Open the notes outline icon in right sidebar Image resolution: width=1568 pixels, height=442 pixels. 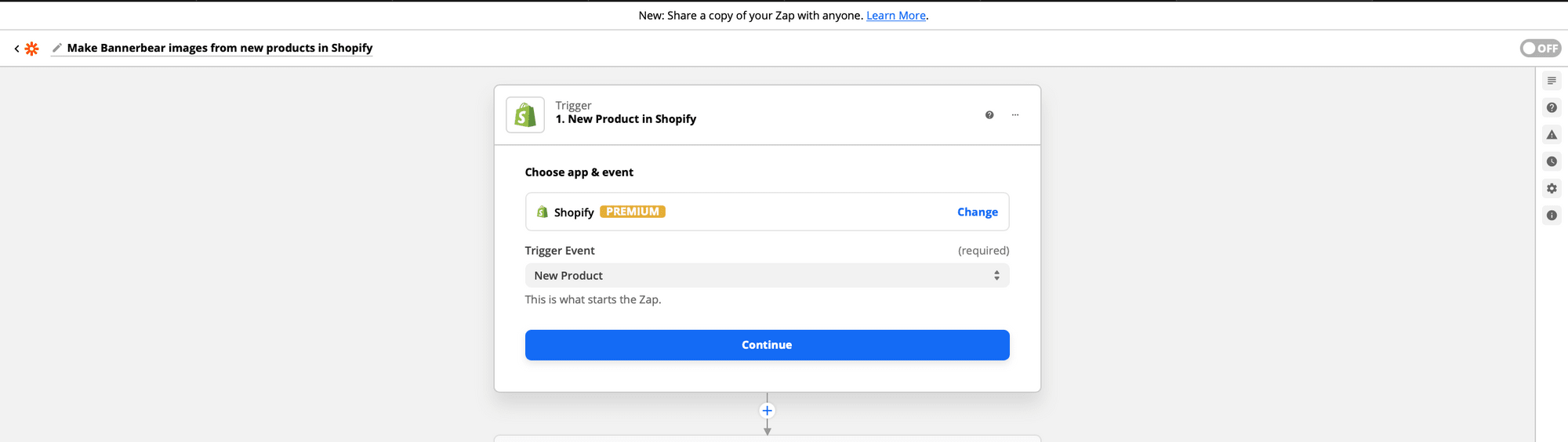pyautogui.click(x=1552, y=81)
